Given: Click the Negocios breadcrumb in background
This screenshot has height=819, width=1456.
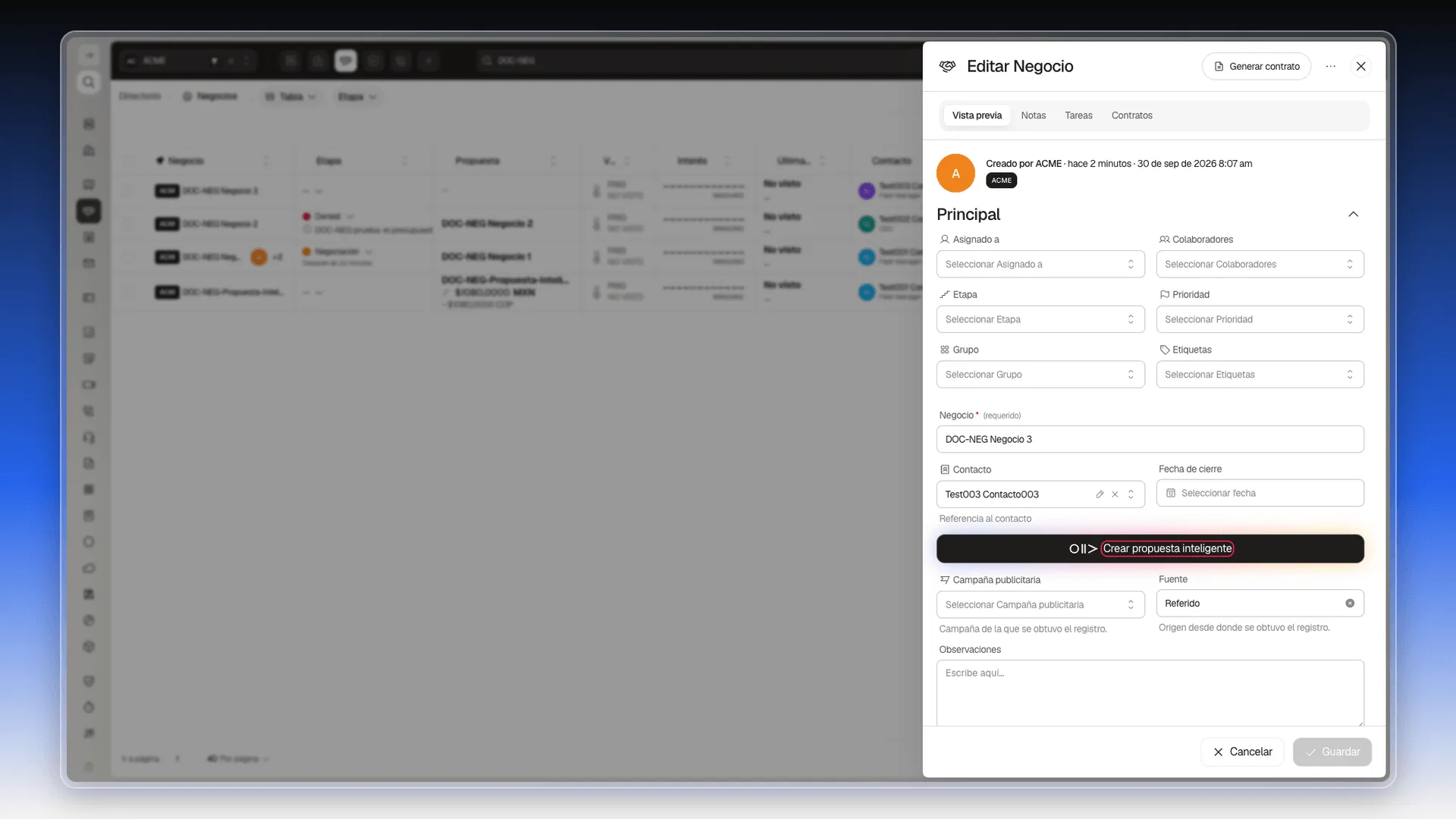Looking at the screenshot, I should tap(210, 97).
